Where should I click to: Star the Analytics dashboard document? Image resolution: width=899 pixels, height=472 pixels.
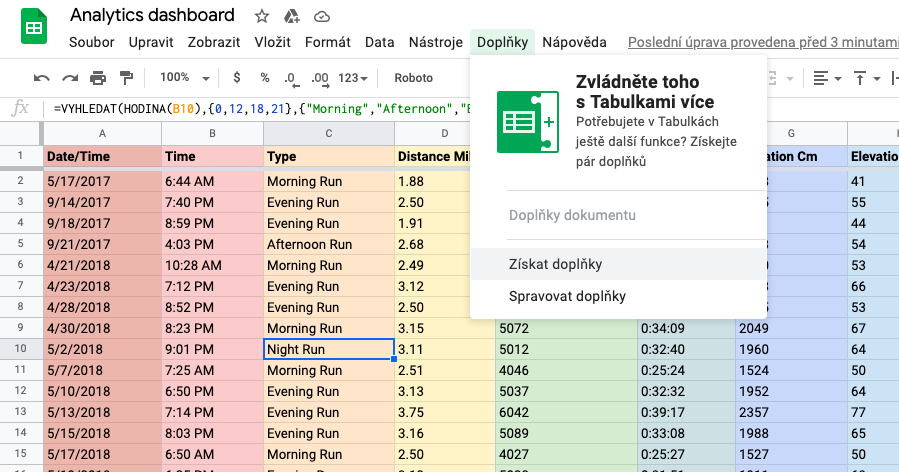pyautogui.click(x=262, y=16)
